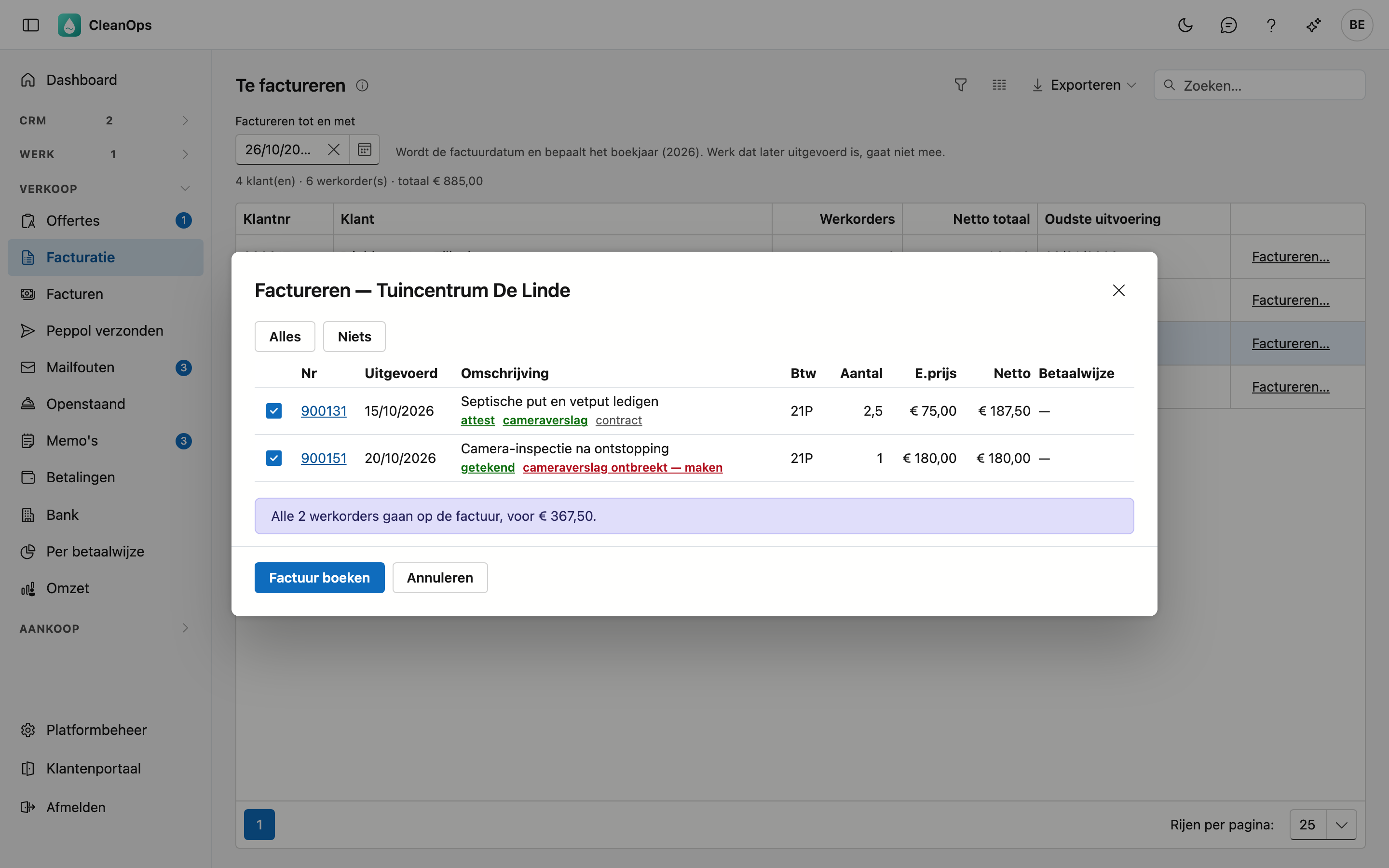This screenshot has height=868, width=1389.
Task: Go to Dashboard in sidebar
Action: (106, 80)
